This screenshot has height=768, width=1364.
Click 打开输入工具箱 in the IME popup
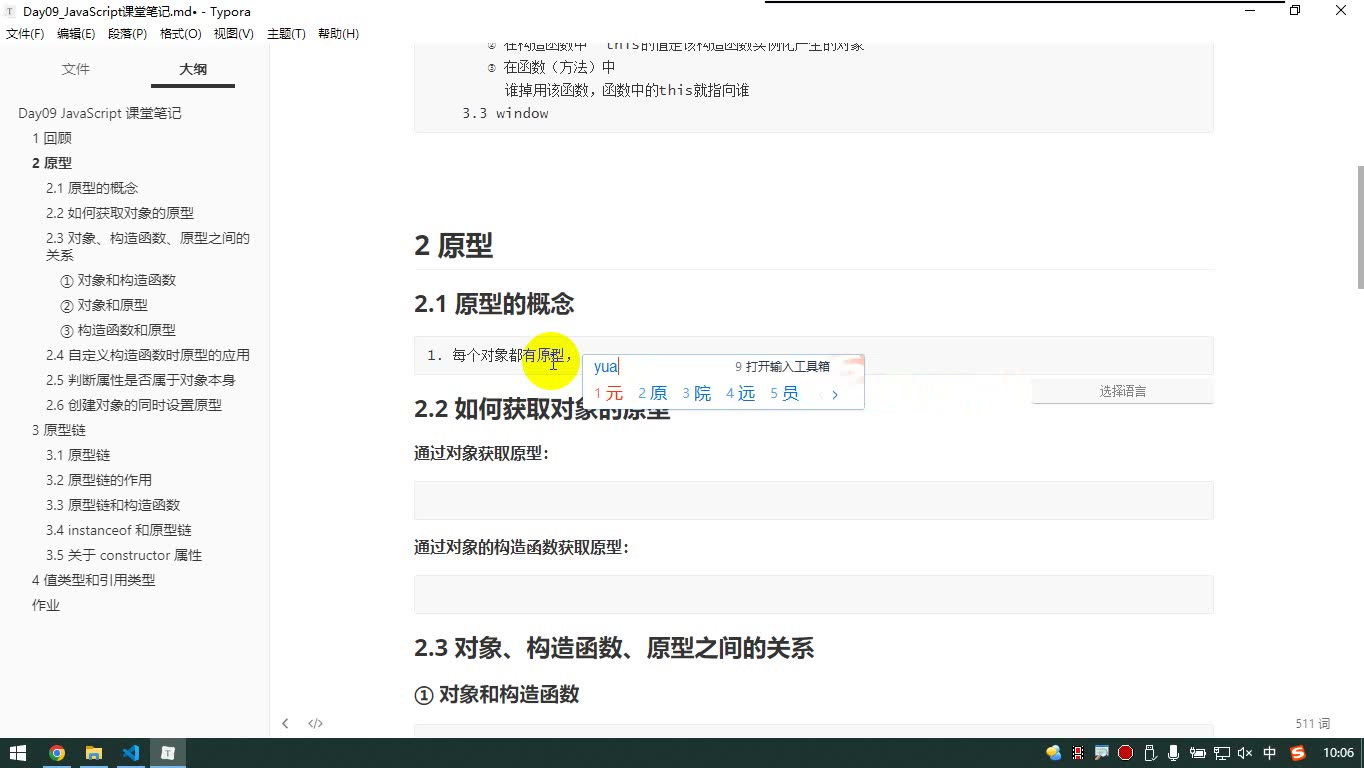point(782,367)
